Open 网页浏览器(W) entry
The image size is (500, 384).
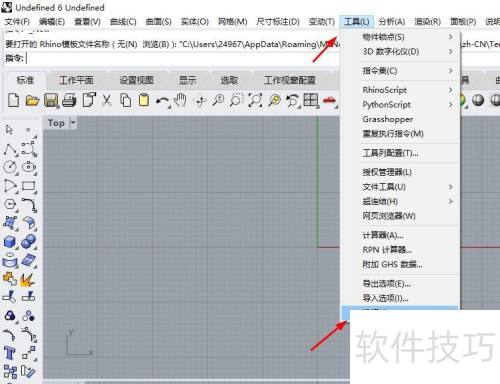point(400,216)
